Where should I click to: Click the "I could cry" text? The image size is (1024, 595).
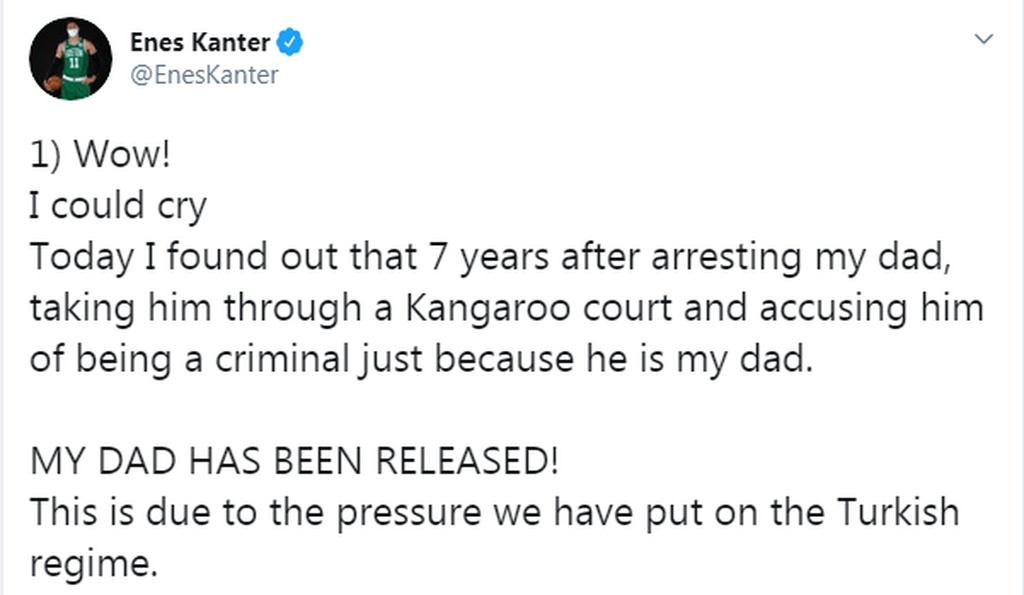coord(118,206)
